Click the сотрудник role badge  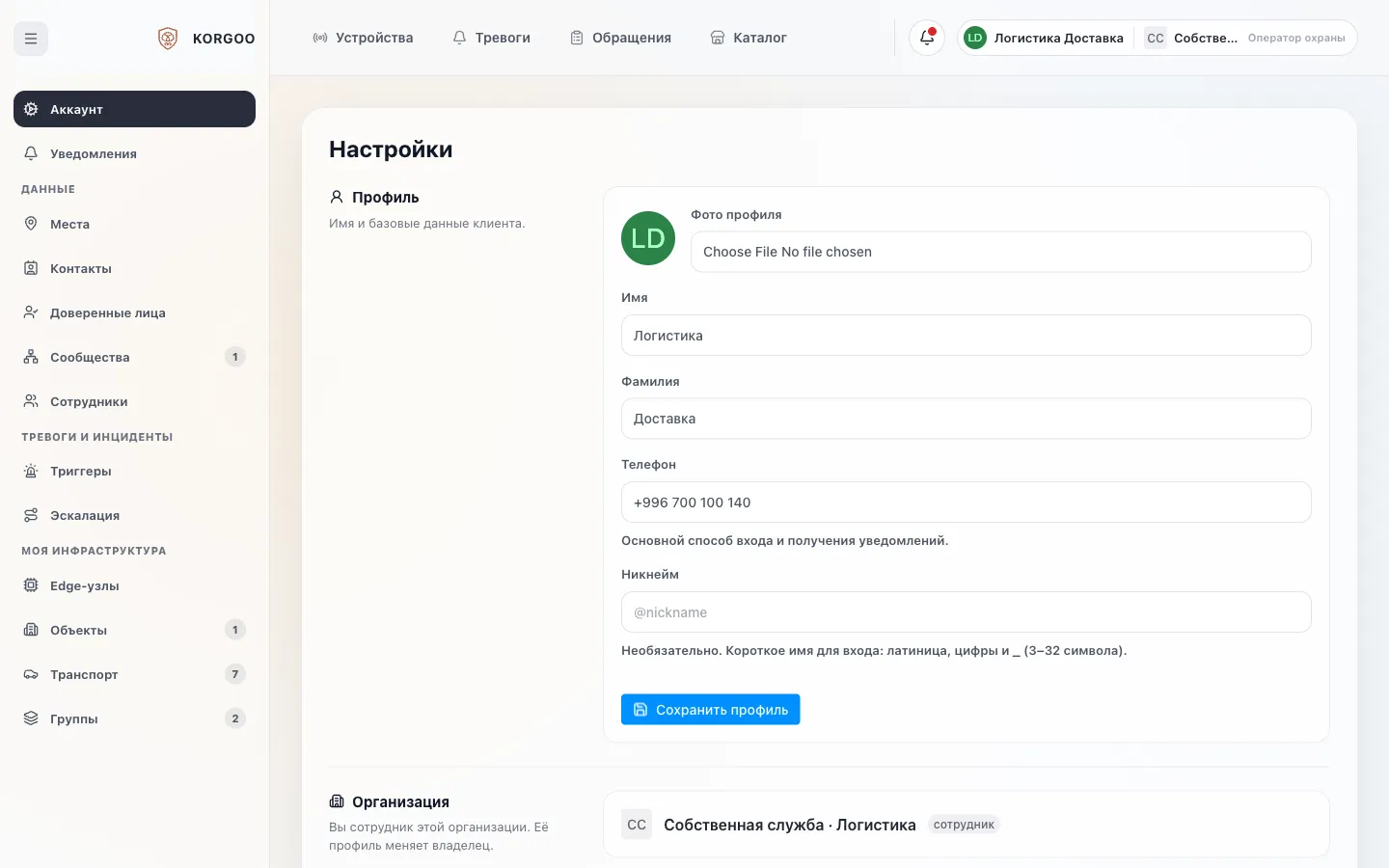click(964, 825)
